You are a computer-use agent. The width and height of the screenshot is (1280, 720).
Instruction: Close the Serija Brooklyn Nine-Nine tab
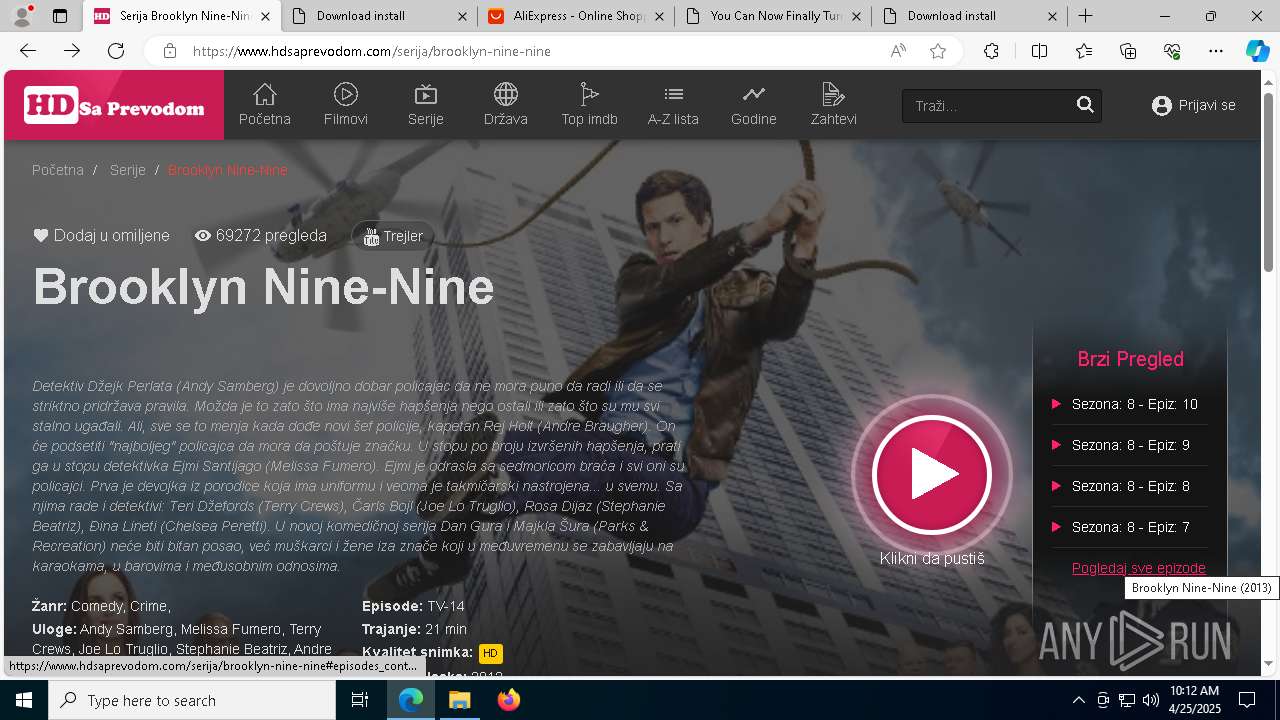265,16
